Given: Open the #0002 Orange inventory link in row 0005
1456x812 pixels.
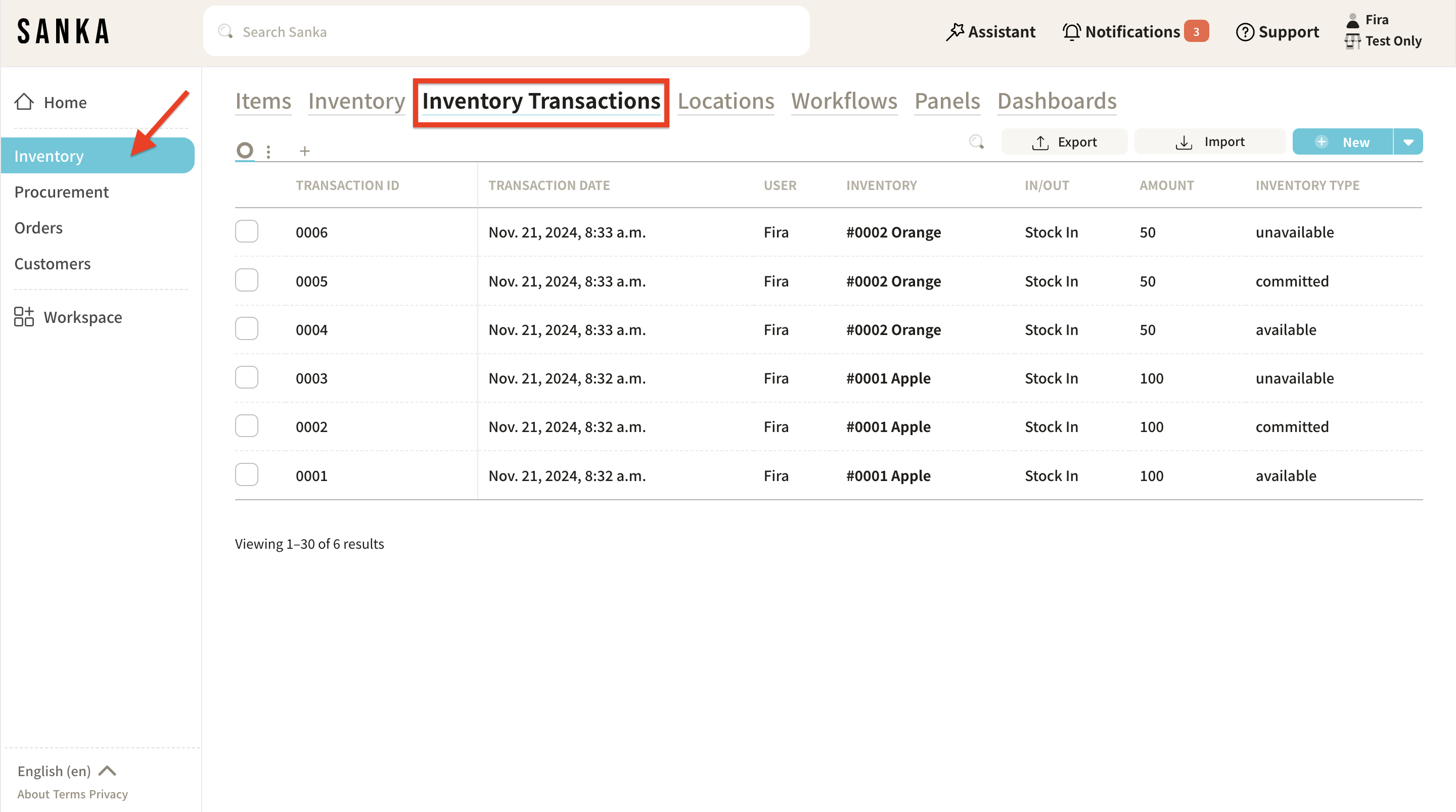Looking at the screenshot, I should coord(893,281).
